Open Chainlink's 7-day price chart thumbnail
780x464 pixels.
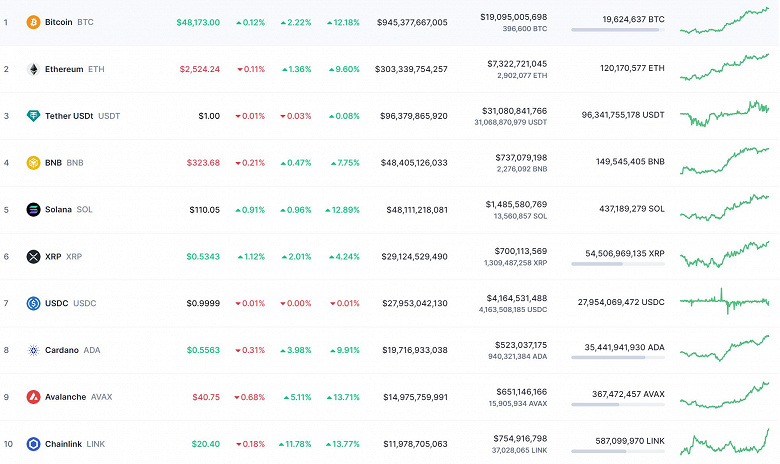click(x=724, y=442)
